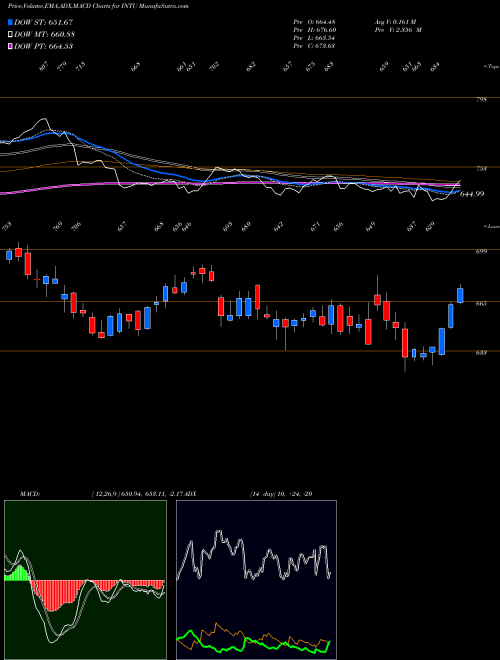Viewport: 500px width, 660px height.
Task: Click the thick blue EMA line end
Action: (457, 191)
